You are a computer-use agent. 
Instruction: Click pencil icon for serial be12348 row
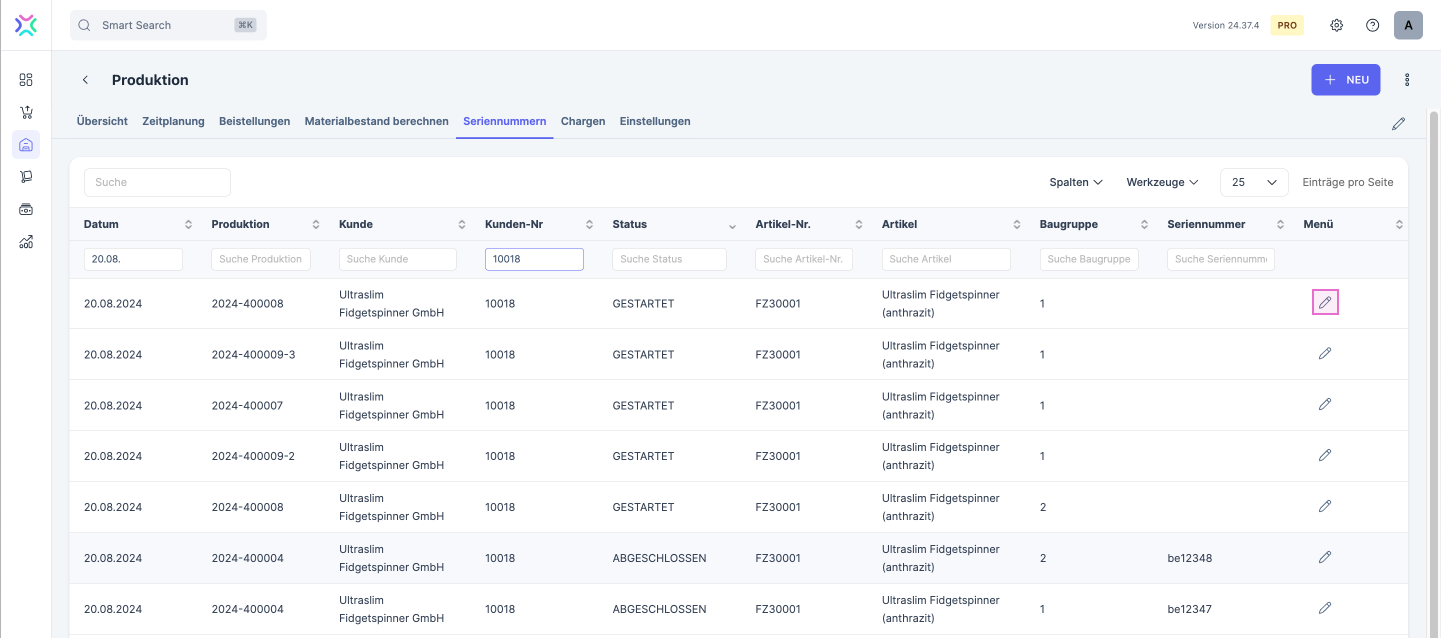tap(1325, 557)
